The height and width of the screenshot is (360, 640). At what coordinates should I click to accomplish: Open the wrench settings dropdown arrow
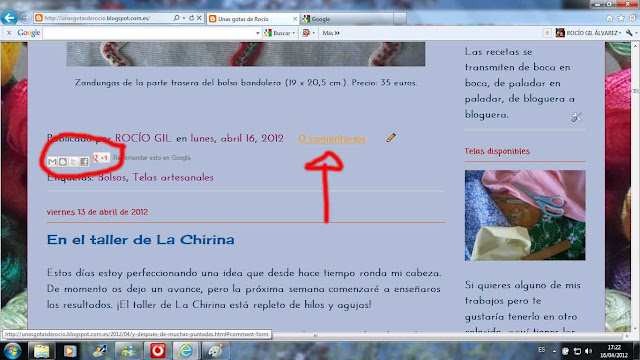(x=636, y=33)
